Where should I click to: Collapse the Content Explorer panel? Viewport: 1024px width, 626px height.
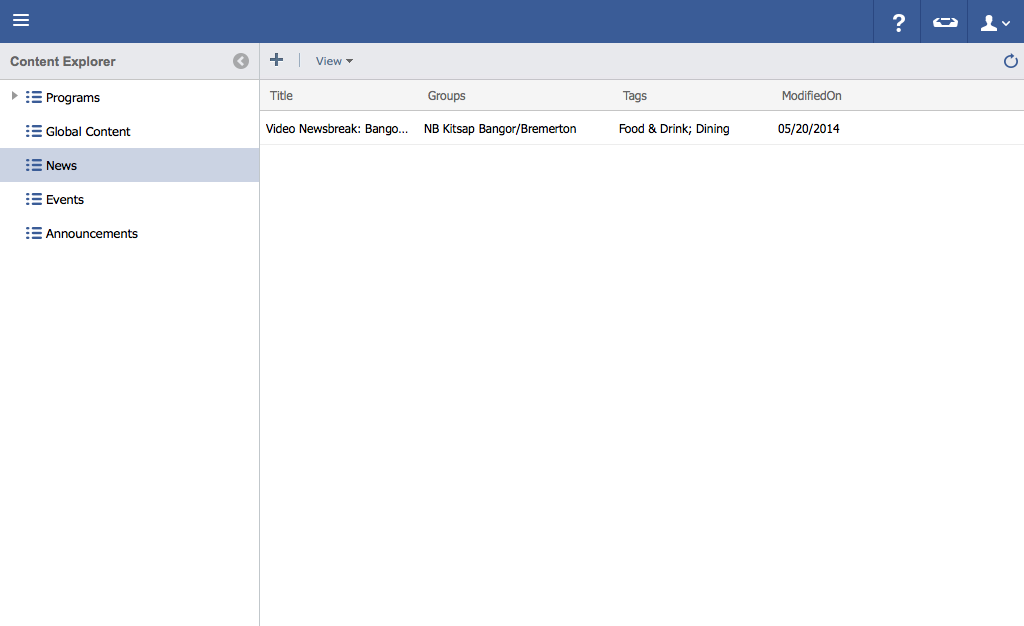pyautogui.click(x=241, y=61)
